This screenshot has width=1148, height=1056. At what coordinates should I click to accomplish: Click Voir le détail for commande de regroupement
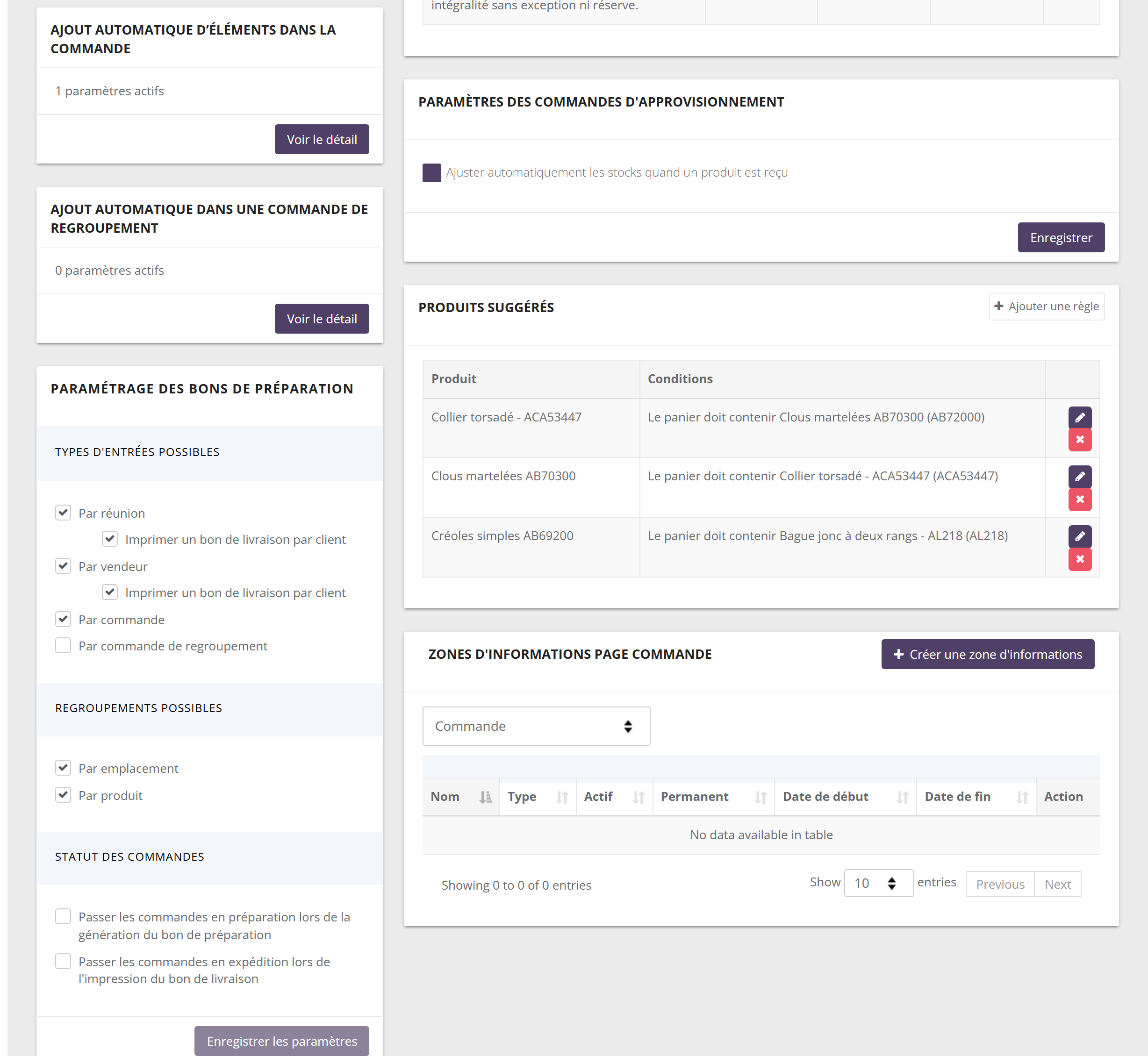click(x=322, y=319)
